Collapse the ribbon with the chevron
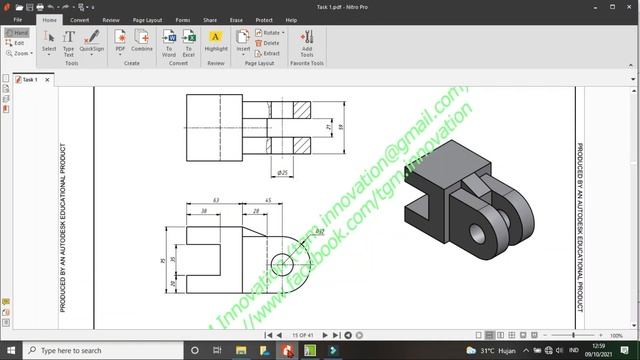Screen dimensions: 640x360 tap(631, 65)
